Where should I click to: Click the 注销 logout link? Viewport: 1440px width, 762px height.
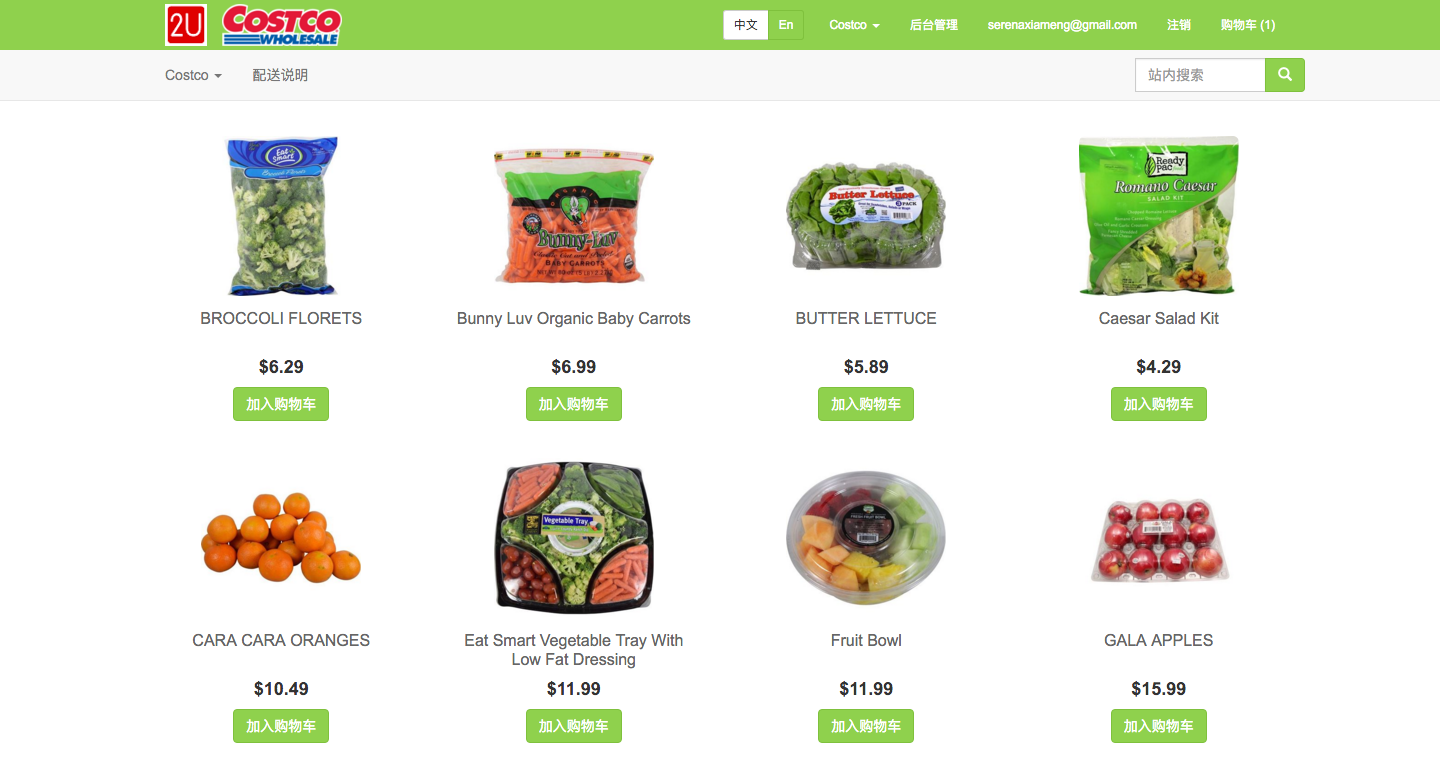[1179, 25]
